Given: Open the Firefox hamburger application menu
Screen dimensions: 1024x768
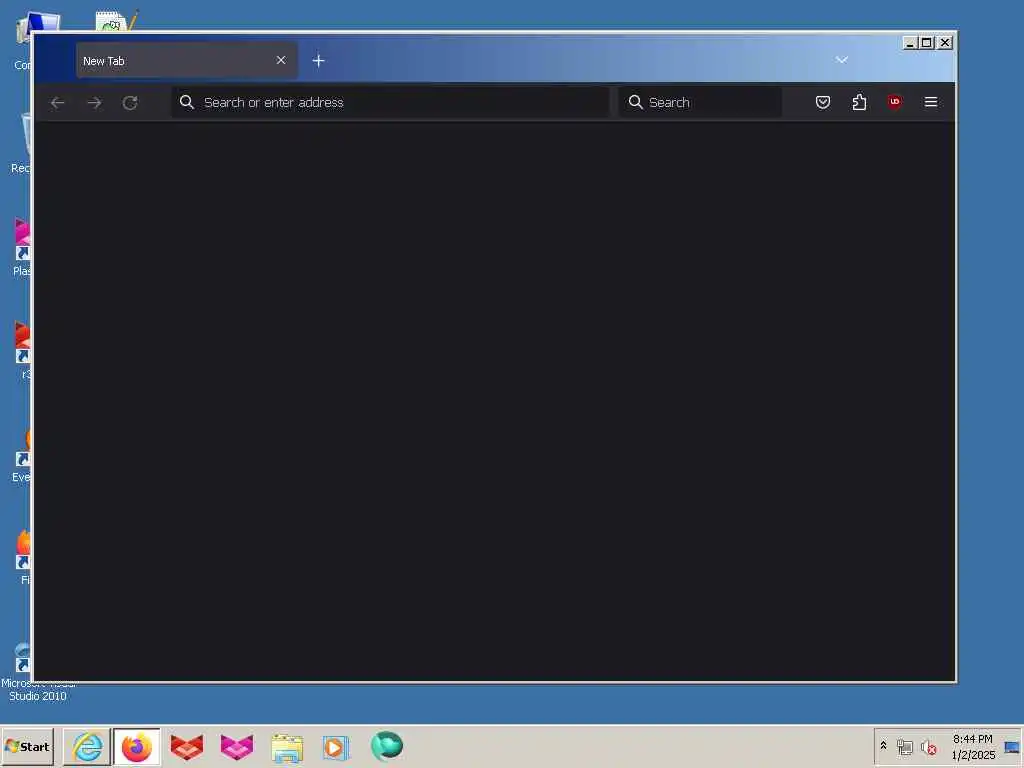Looking at the screenshot, I should (x=931, y=102).
